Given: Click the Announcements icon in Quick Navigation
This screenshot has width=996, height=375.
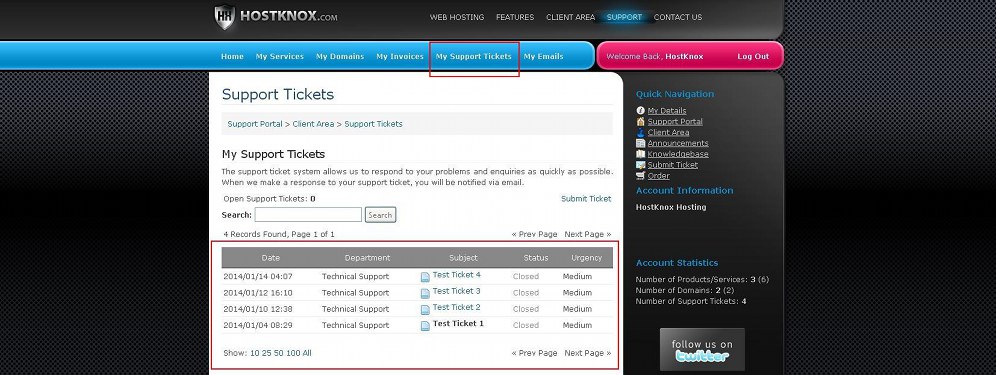Looking at the screenshot, I should [x=640, y=143].
